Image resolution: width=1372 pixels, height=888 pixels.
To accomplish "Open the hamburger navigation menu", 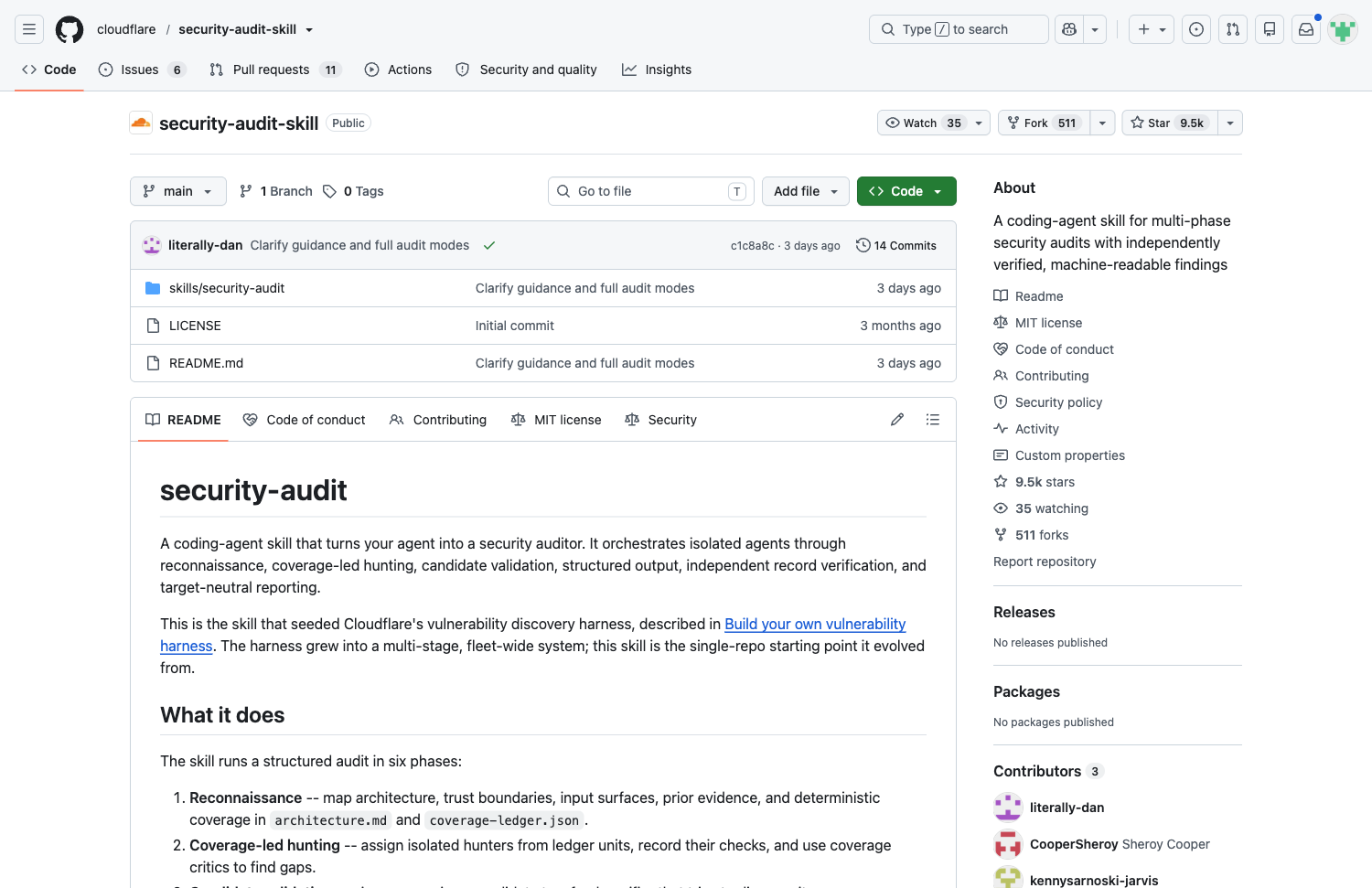I will 29,29.
